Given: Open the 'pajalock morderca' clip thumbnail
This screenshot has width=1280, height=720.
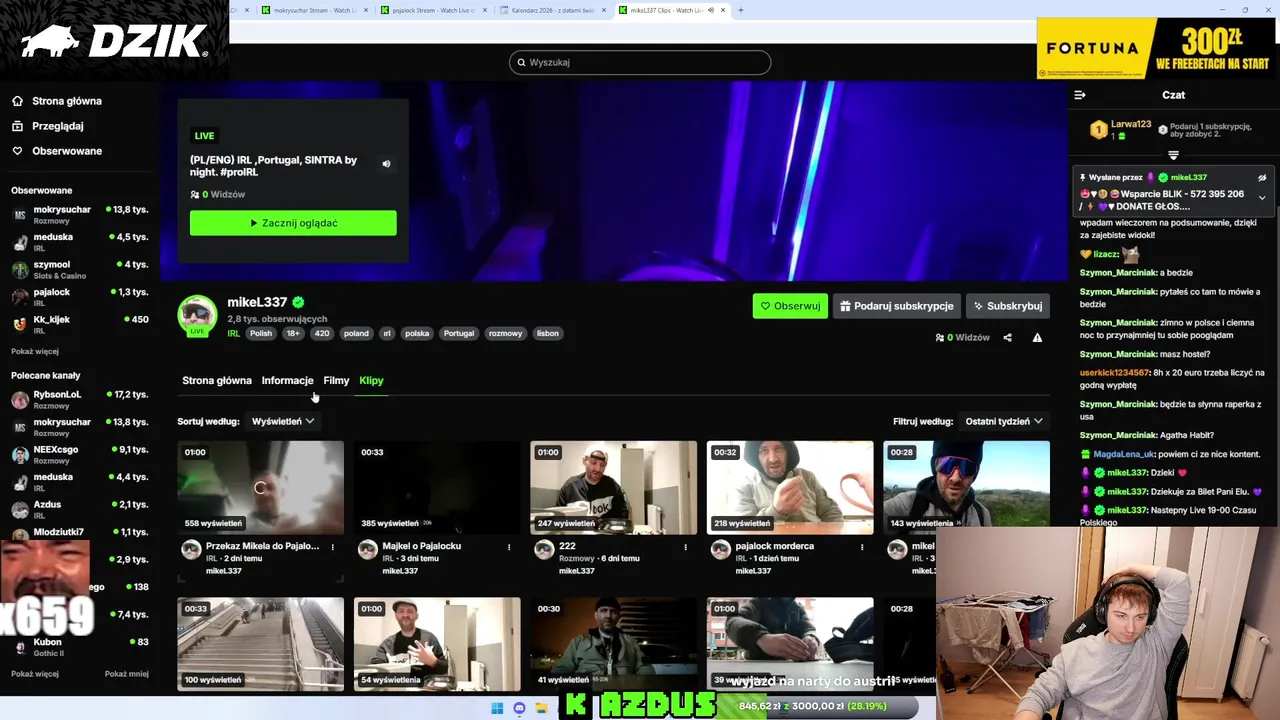Looking at the screenshot, I should pos(790,488).
